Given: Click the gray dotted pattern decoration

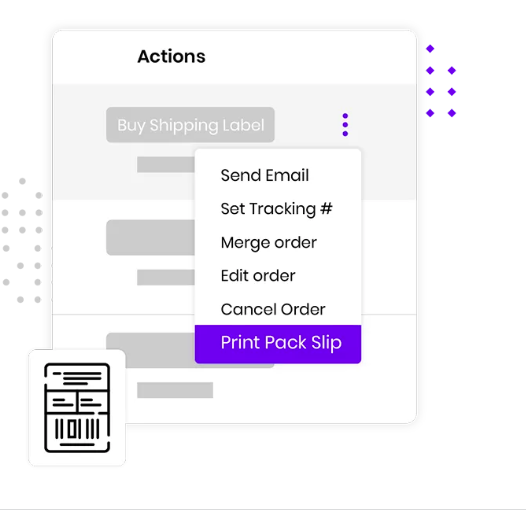Looking at the screenshot, I should (x=22, y=240).
